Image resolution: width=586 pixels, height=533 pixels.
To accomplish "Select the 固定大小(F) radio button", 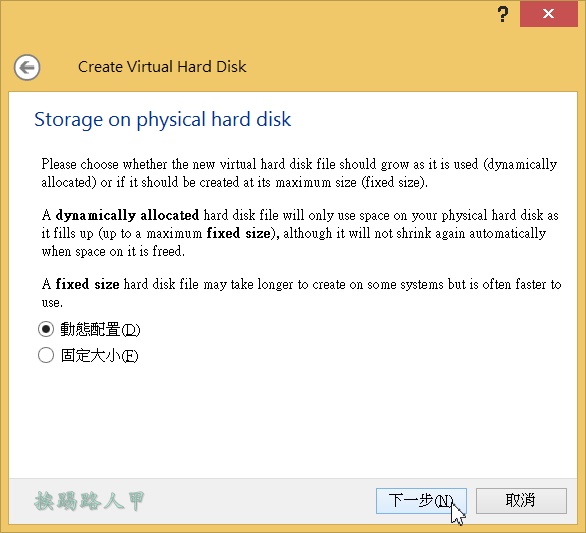I will (x=46, y=355).
